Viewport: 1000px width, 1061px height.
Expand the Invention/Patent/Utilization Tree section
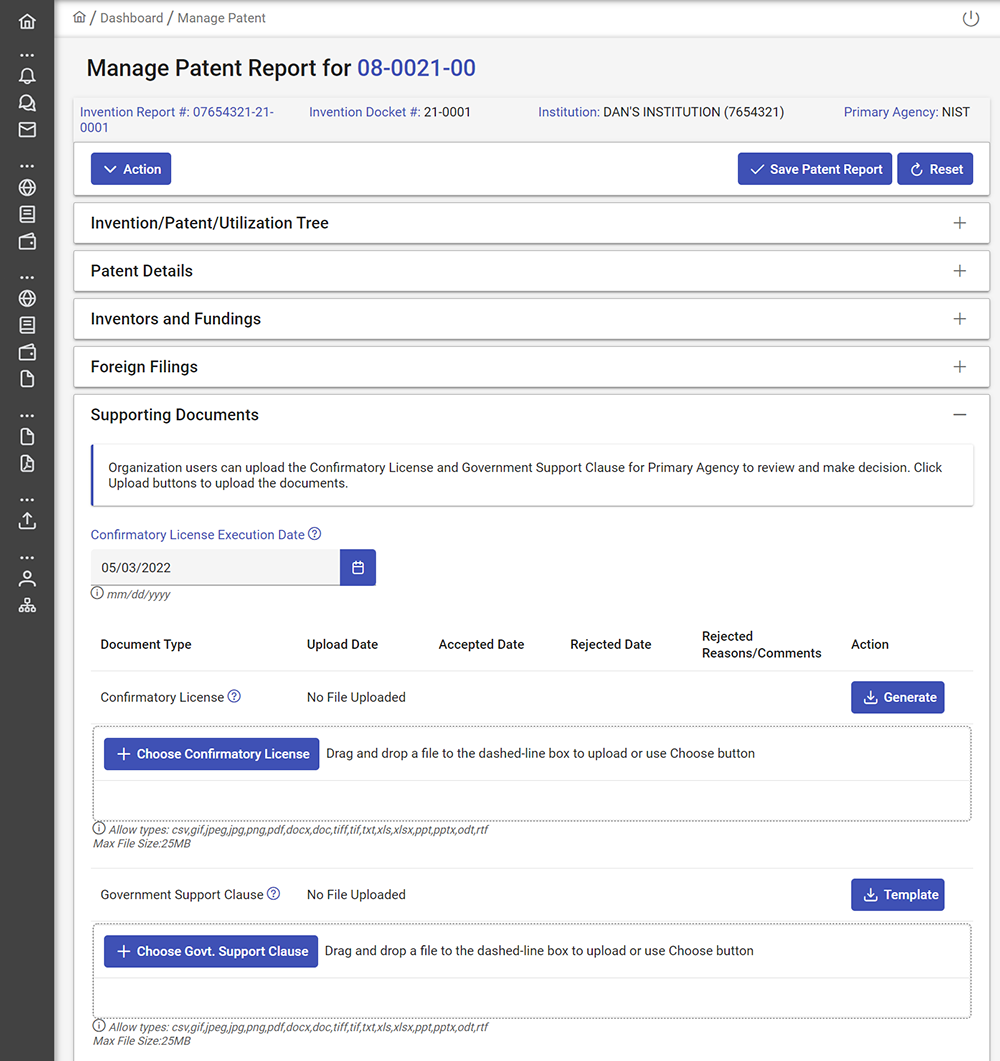[959, 223]
